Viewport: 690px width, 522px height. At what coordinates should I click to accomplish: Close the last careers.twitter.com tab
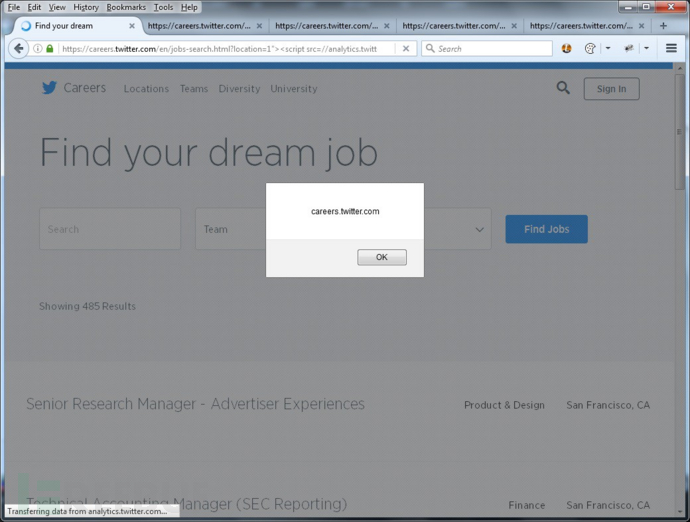click(642, 26)
